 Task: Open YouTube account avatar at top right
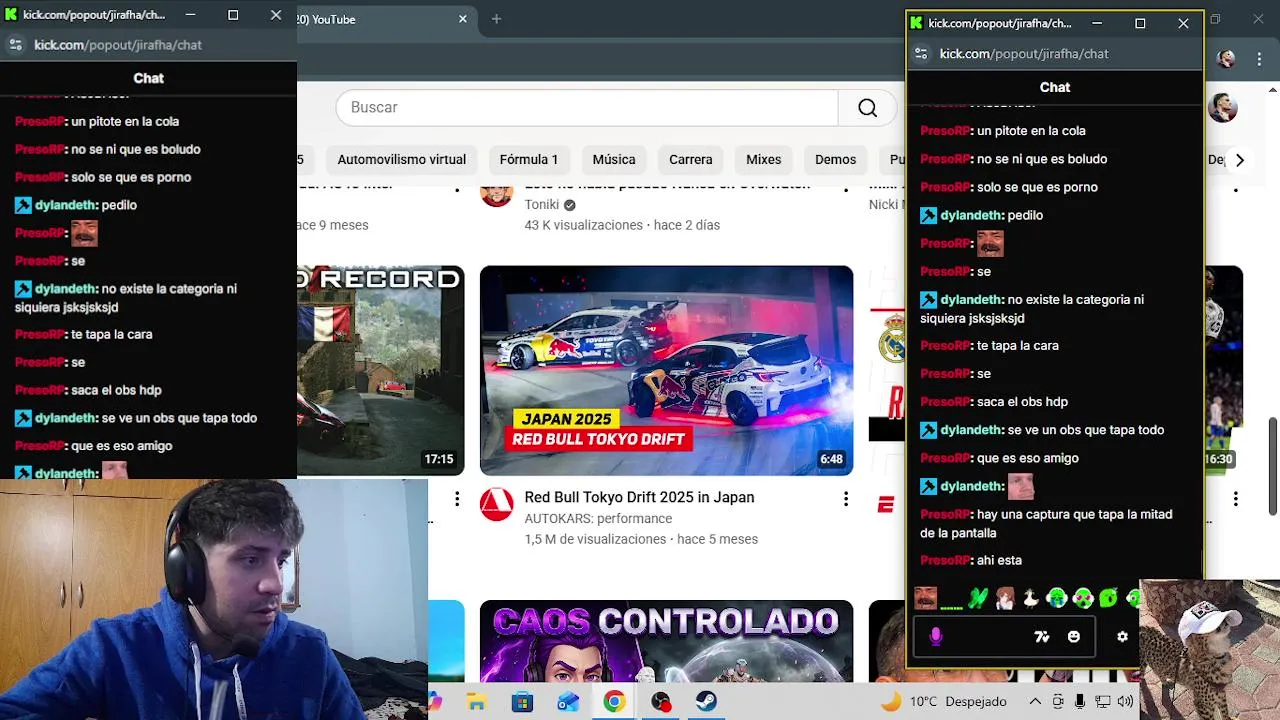tap(1223, 107)
